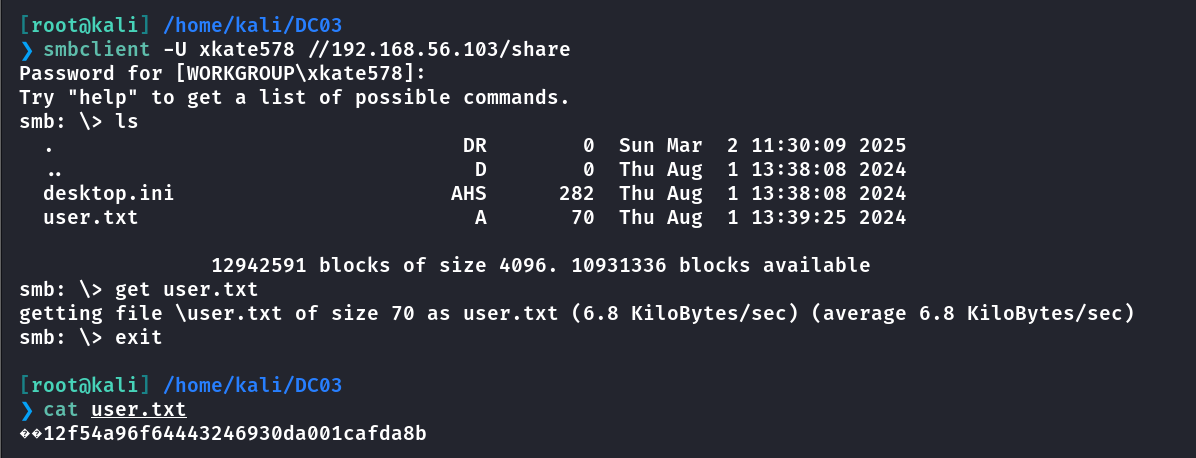This screenshot has width=1196, height=458.
Task: Click the desktop.ini file entry
Action: [108, 194]
